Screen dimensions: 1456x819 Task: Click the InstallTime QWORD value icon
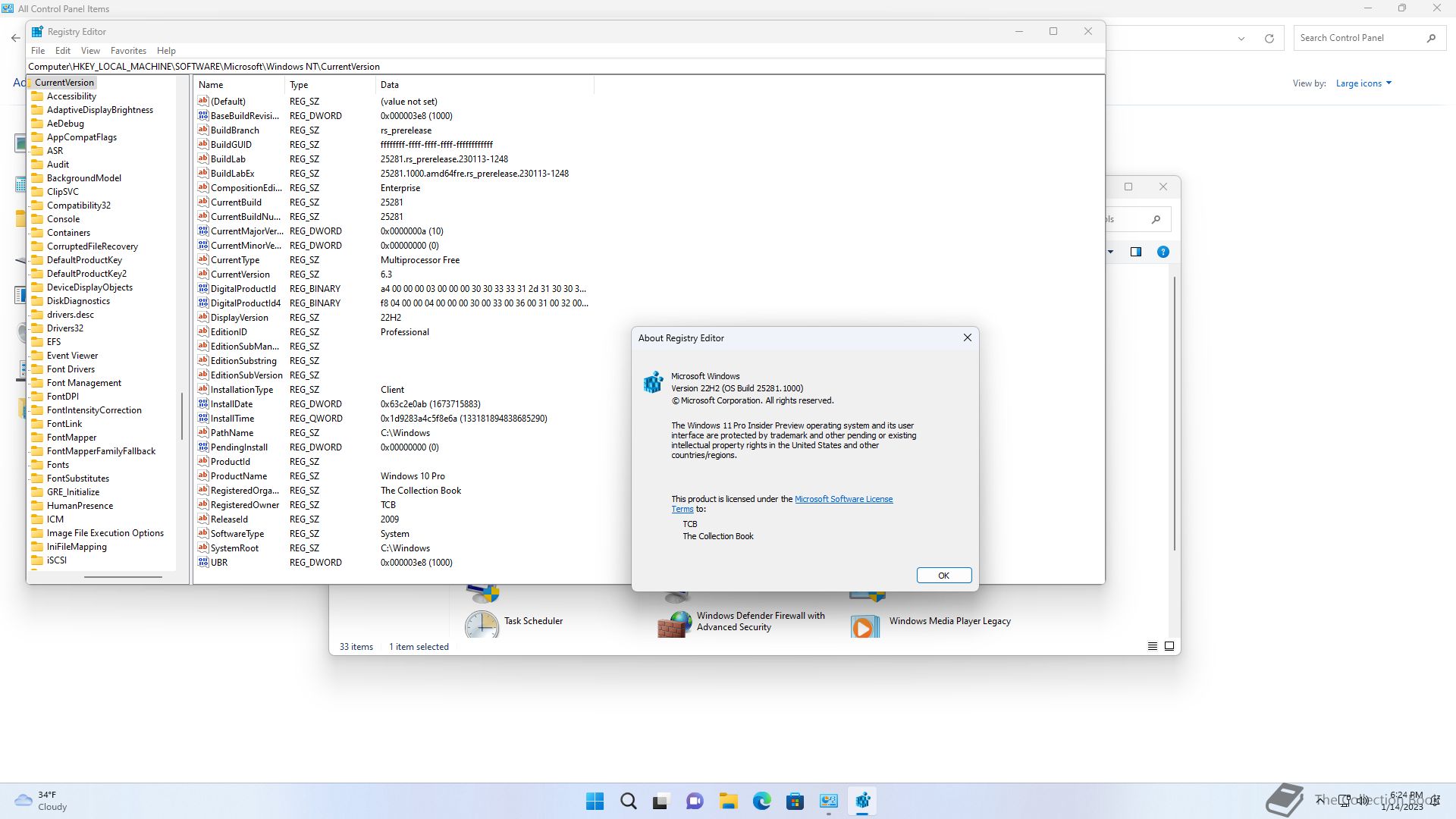(203, 419)
